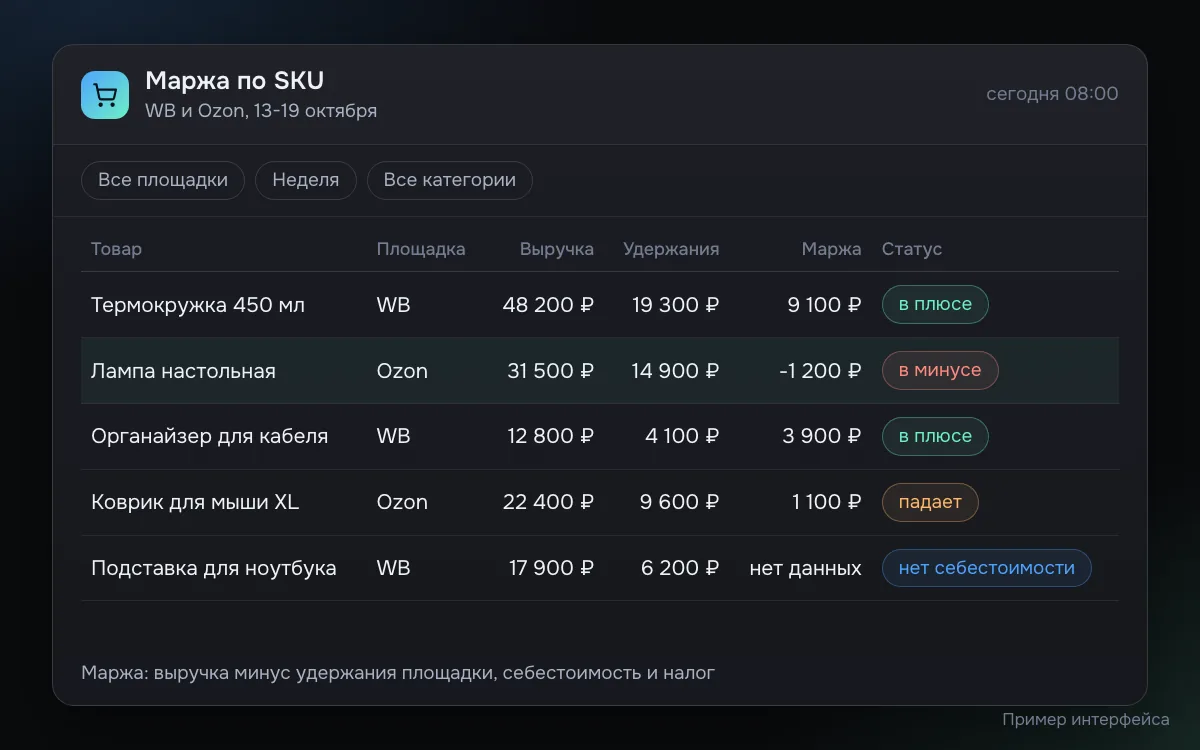Click deductions value '19 300 ₽'
Screen dimensions: 1200x750
click(x=676, y=305)
